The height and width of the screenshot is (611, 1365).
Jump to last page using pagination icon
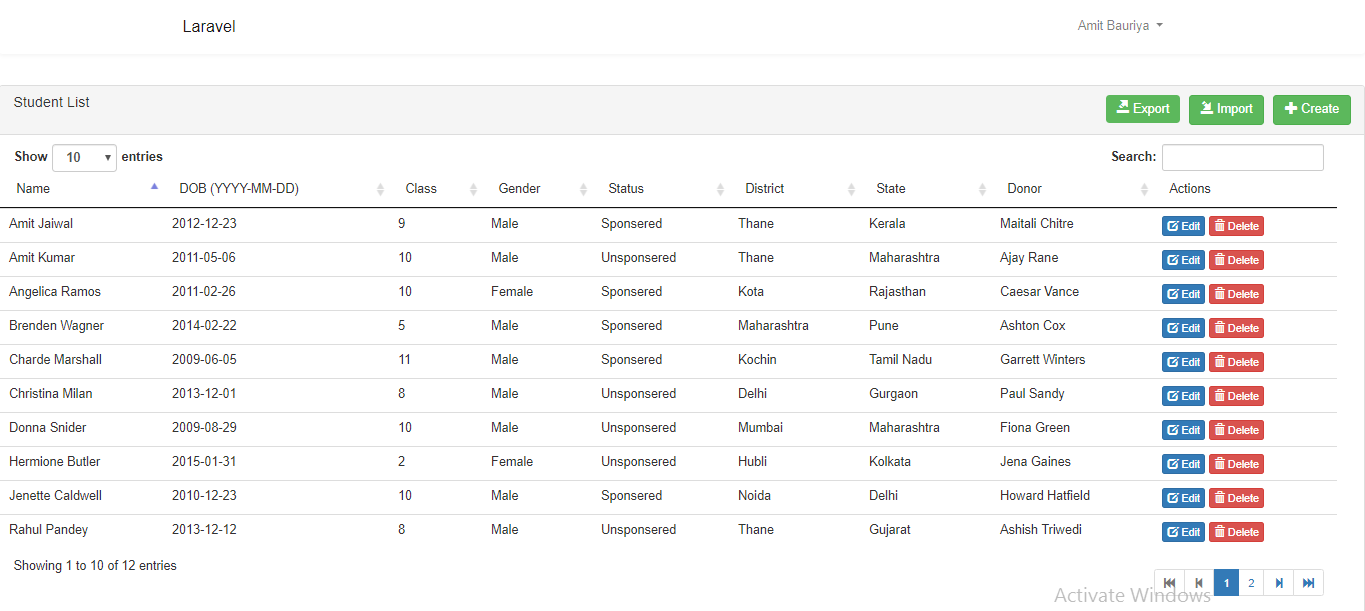(x=1308, y=583)
